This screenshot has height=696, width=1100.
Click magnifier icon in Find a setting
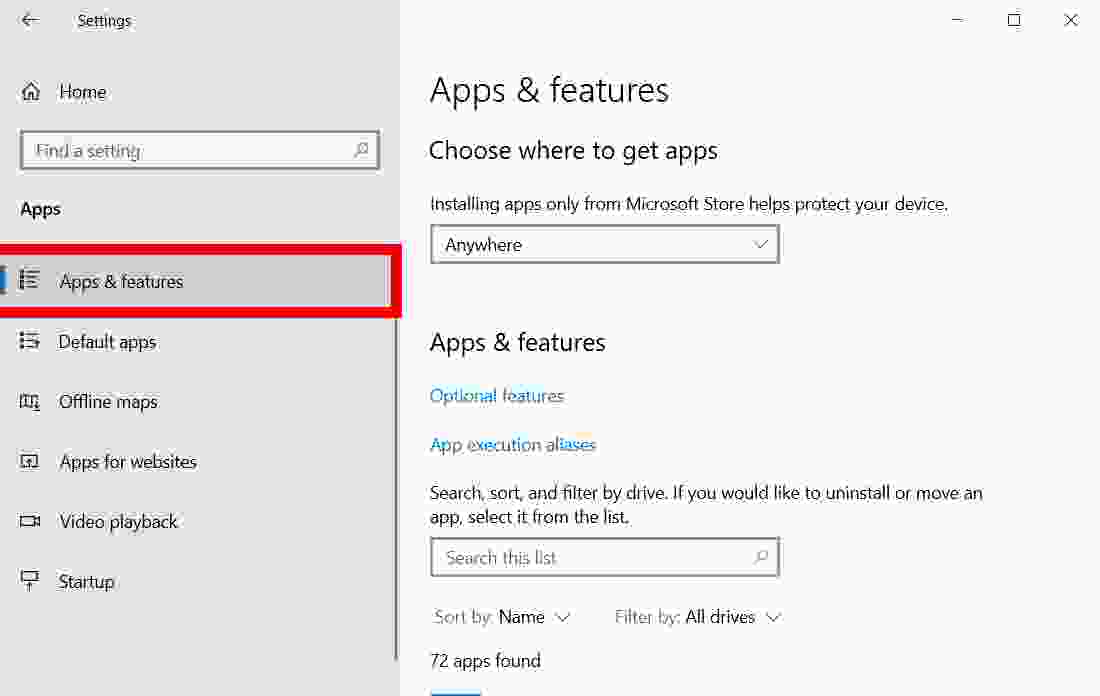[x=361, y=149]
